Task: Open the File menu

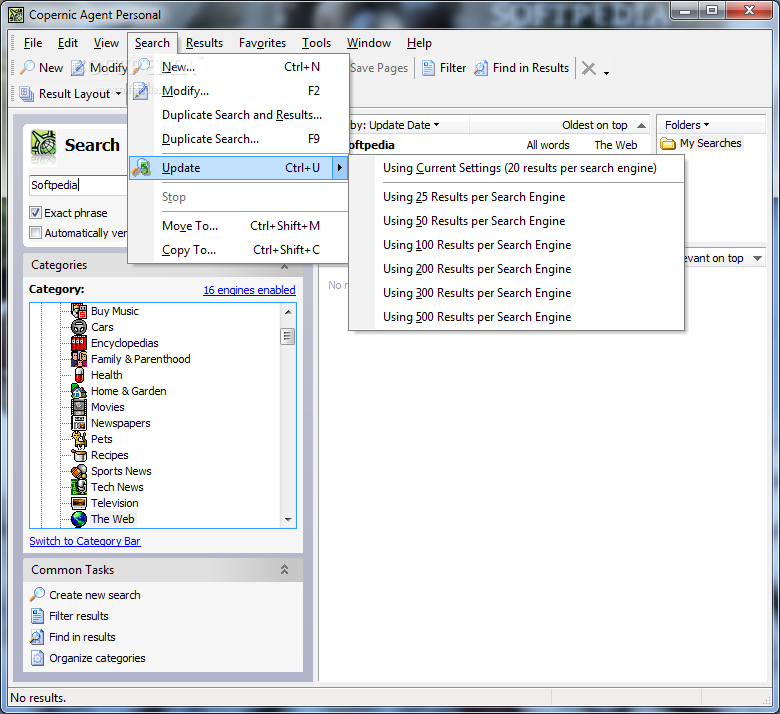Action: pyautogui.click(x=33, y=43)
